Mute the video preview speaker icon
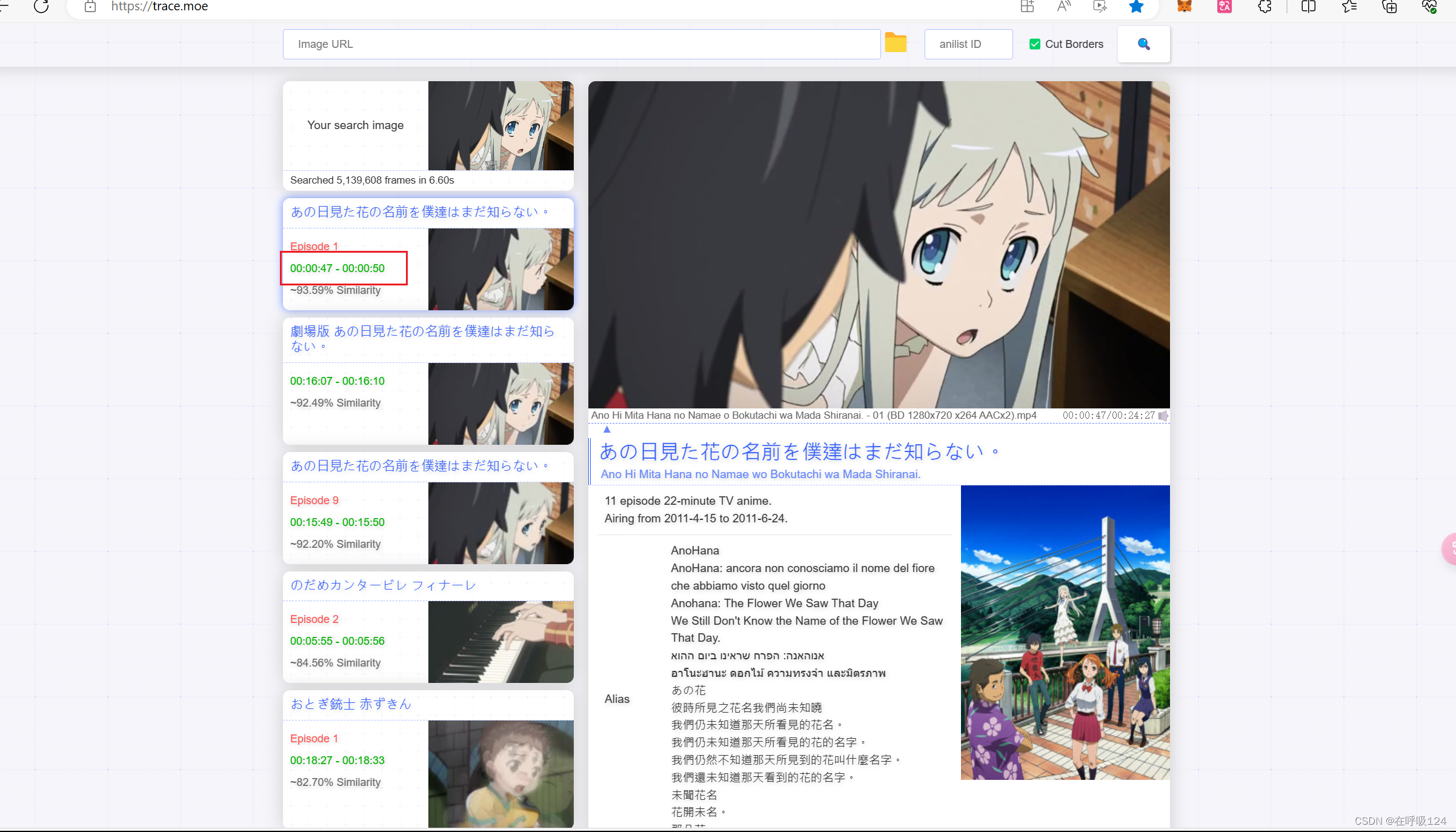Screen dimensions: 1456x832 coord(1163,416)
